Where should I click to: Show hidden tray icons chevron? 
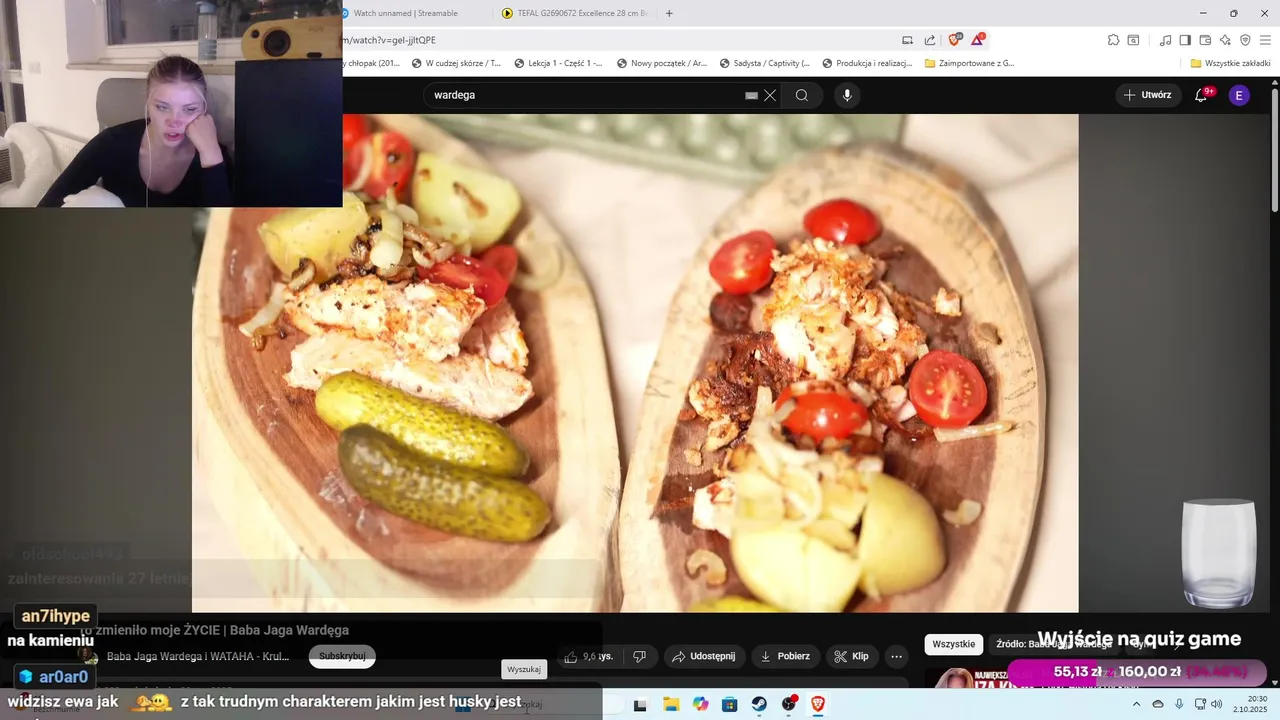(1137, 705)
